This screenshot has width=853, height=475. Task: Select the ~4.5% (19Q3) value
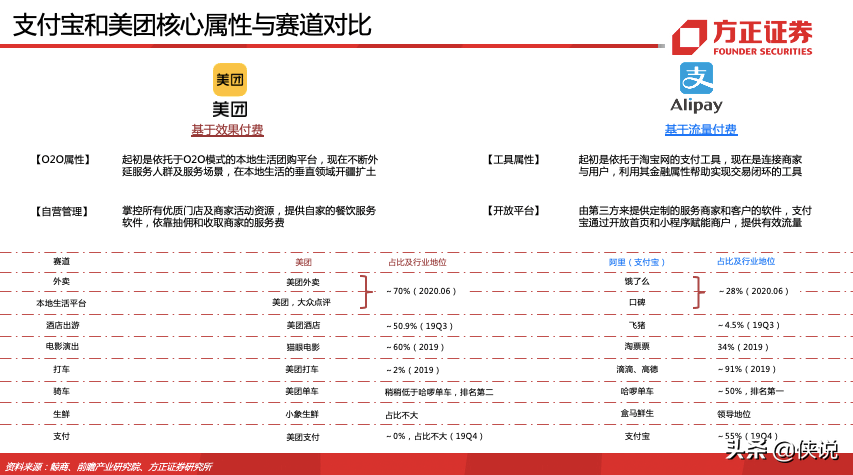(749, 325)
